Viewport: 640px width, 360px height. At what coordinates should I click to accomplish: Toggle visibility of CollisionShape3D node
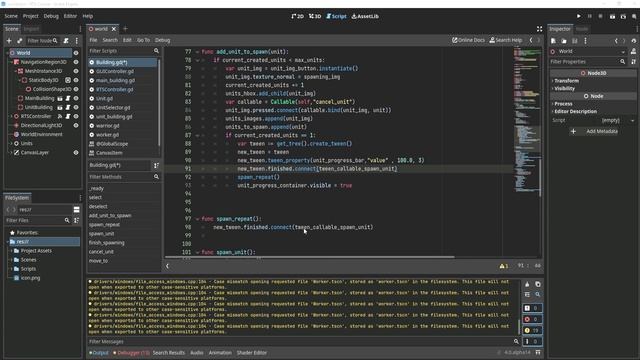(76, 89)
